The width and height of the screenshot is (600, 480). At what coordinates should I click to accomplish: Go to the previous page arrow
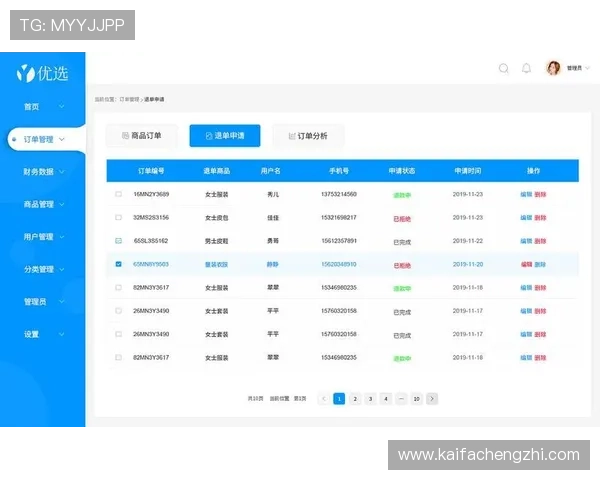(324, 399)
